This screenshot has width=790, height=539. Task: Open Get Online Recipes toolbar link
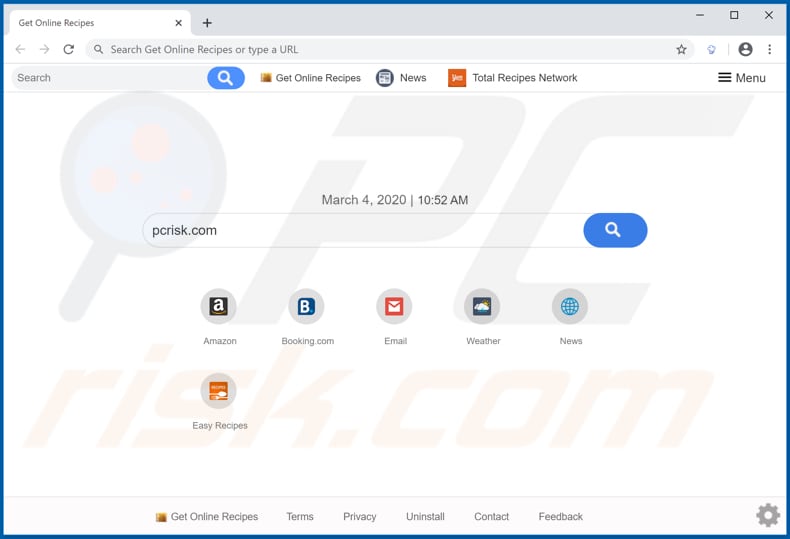click(311, 78)
